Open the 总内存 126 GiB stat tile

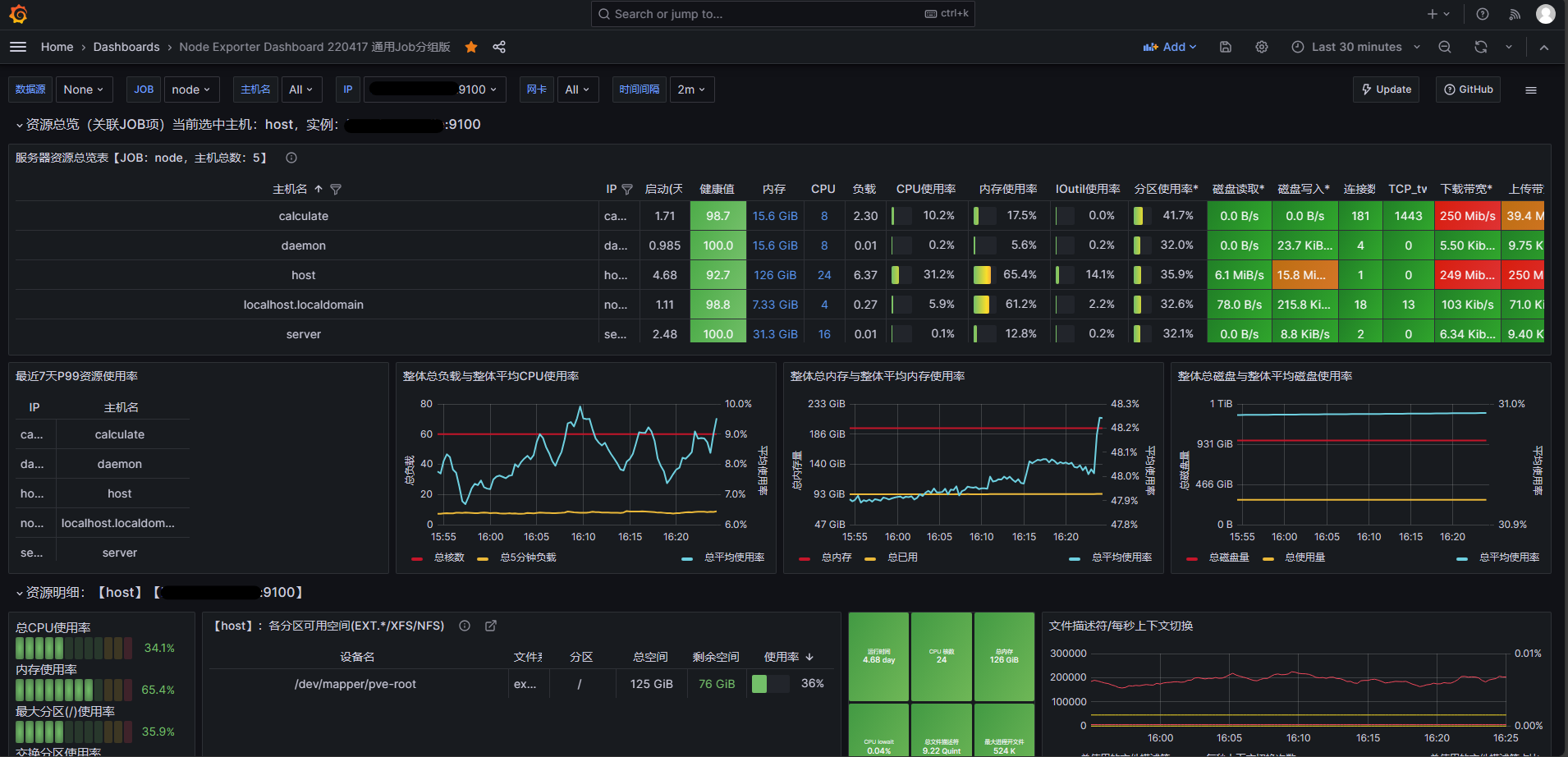(x=1004, y=657)
